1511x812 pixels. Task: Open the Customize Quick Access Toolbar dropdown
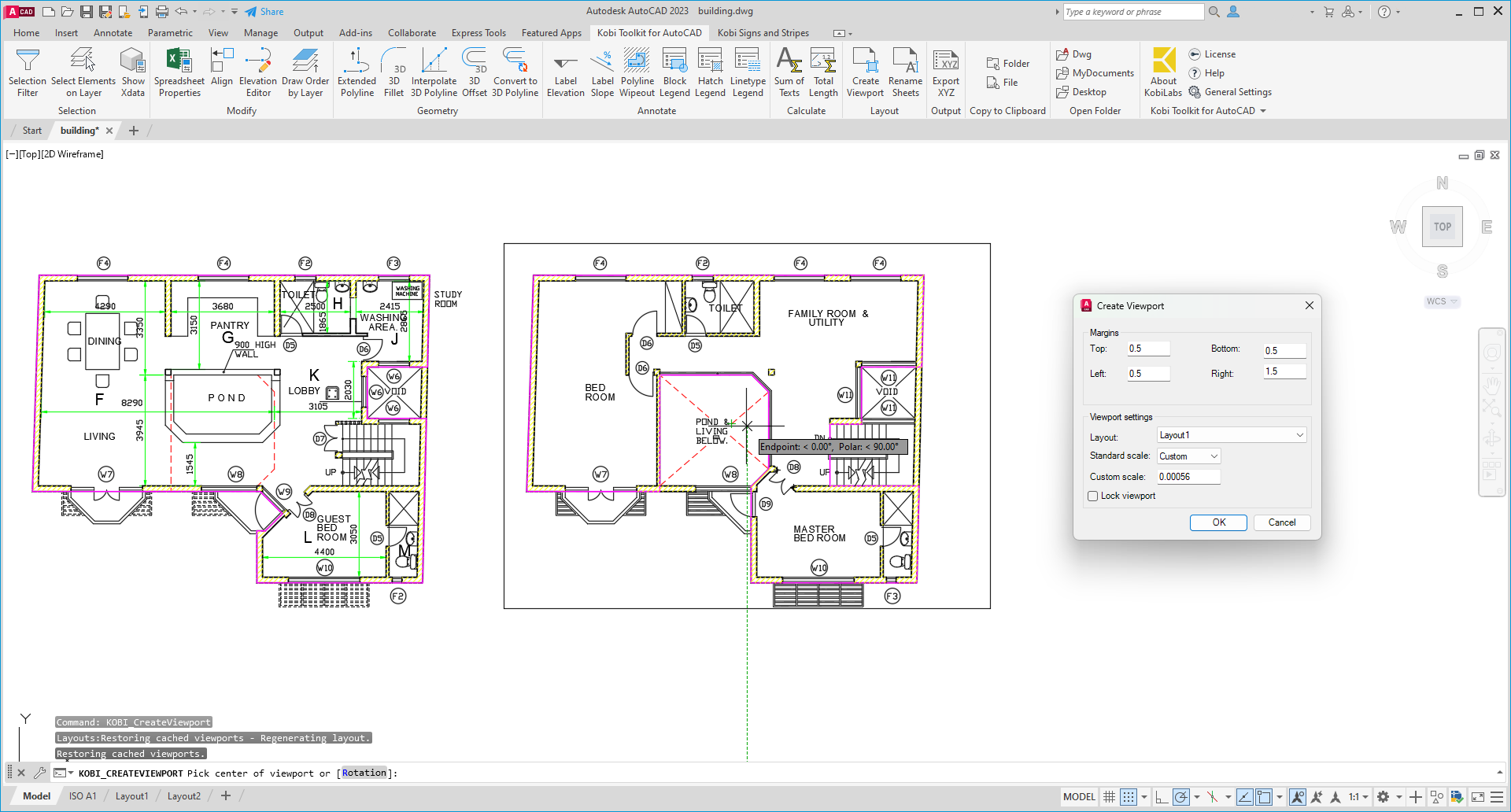(235, 12)
